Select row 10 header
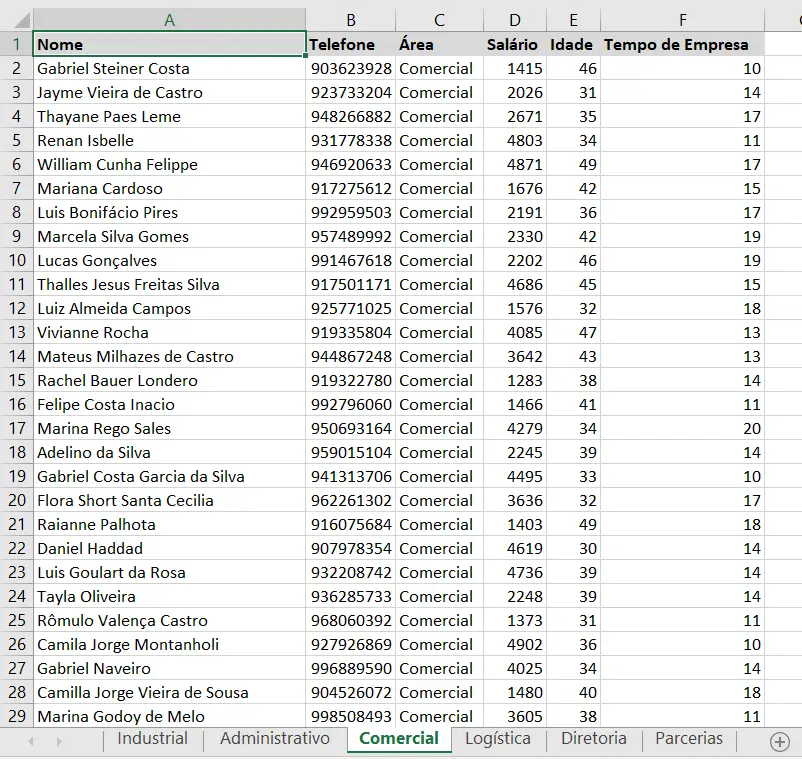 click(16, 261)
